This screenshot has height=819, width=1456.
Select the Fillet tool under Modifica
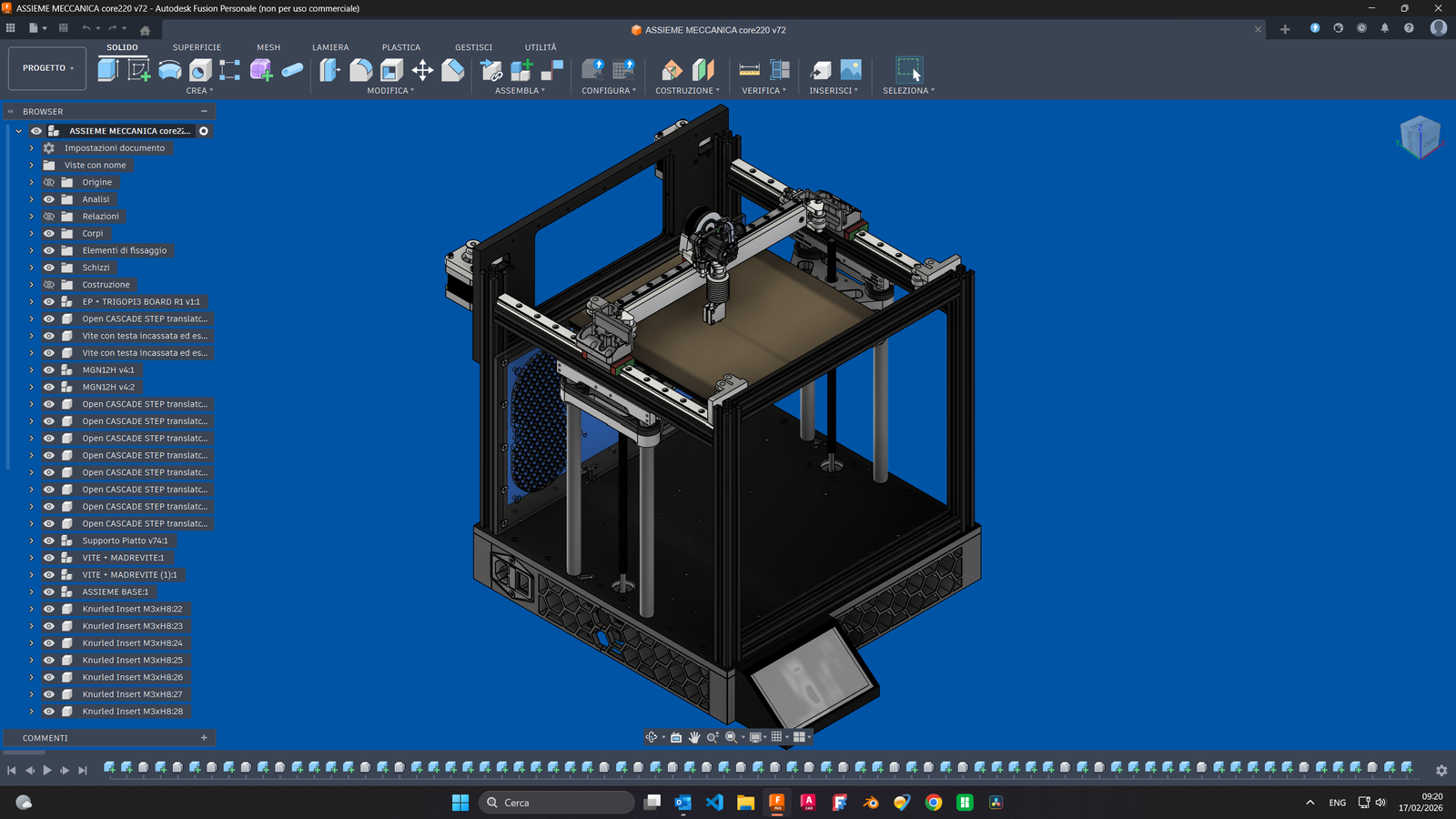[360, 68]
